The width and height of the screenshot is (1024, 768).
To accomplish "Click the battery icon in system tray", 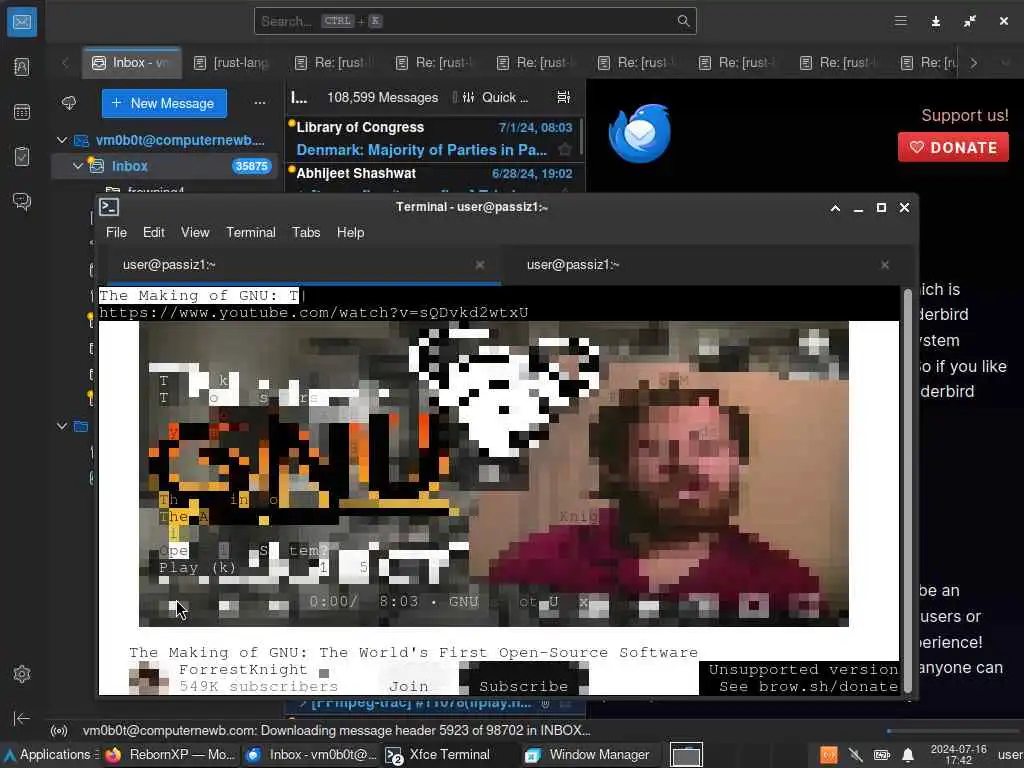I will tap(882, 756).
